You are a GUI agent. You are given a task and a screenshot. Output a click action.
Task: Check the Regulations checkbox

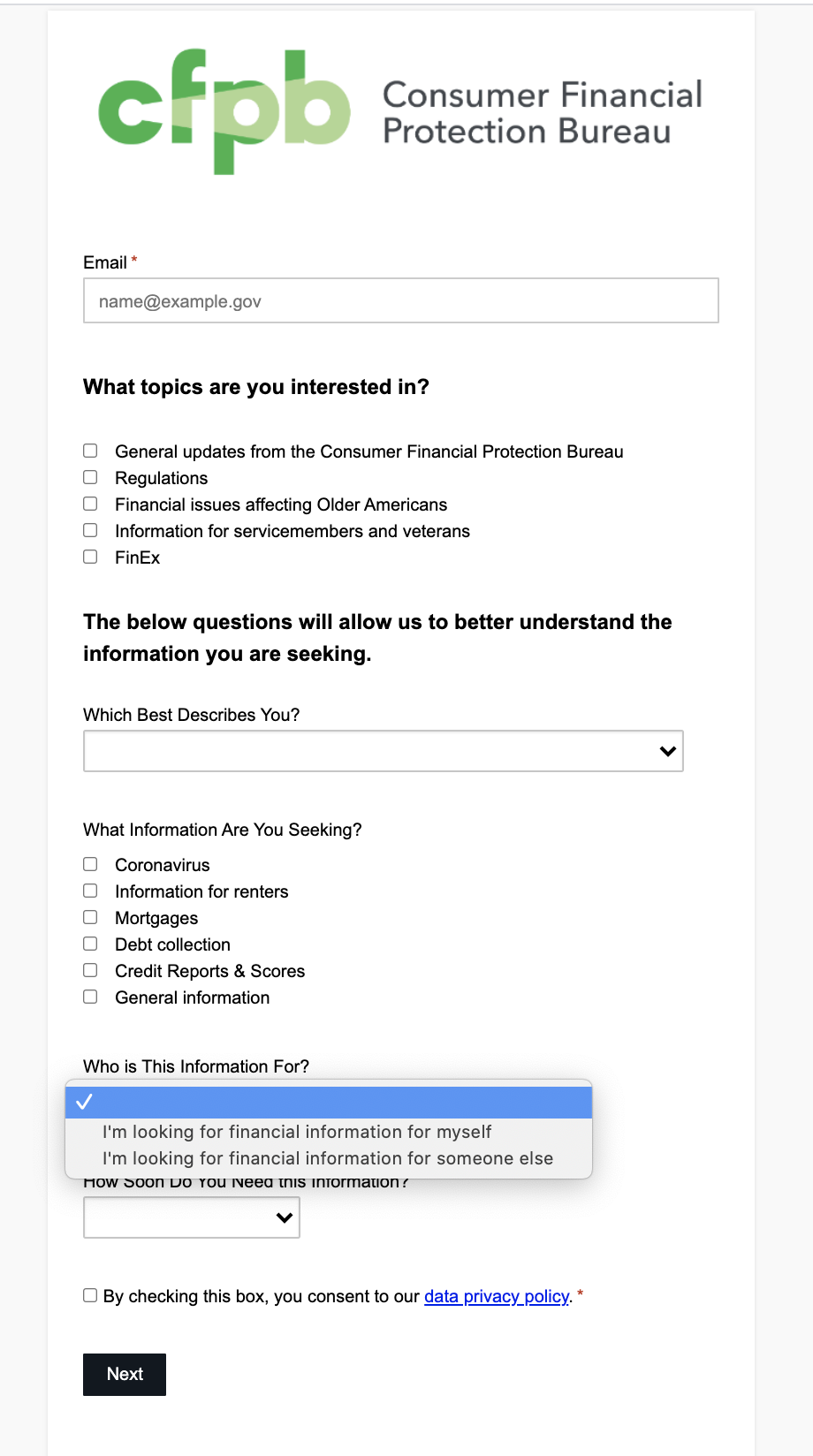[x=90, y=478]
